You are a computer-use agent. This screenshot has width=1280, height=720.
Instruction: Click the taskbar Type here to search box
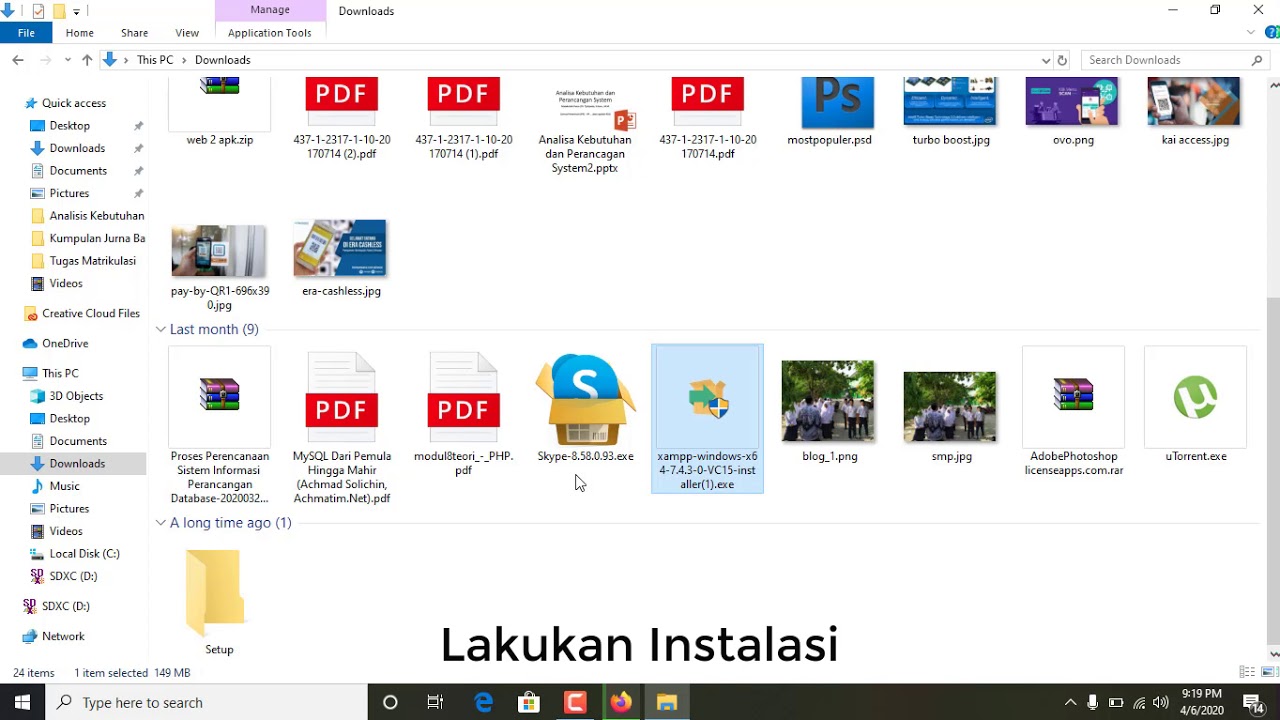[x=207, y=702]
